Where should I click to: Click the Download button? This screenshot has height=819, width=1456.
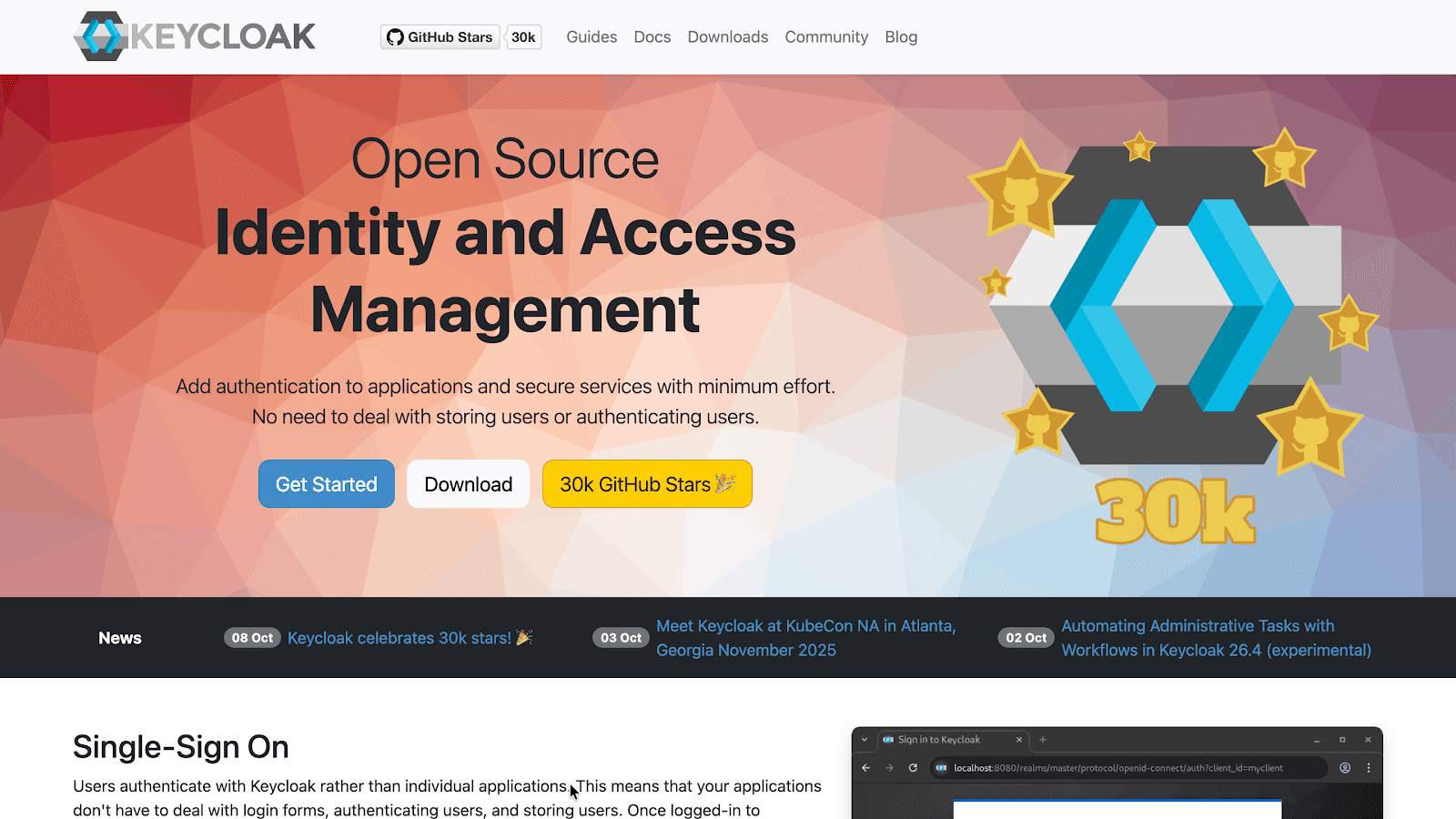point(469,484)
